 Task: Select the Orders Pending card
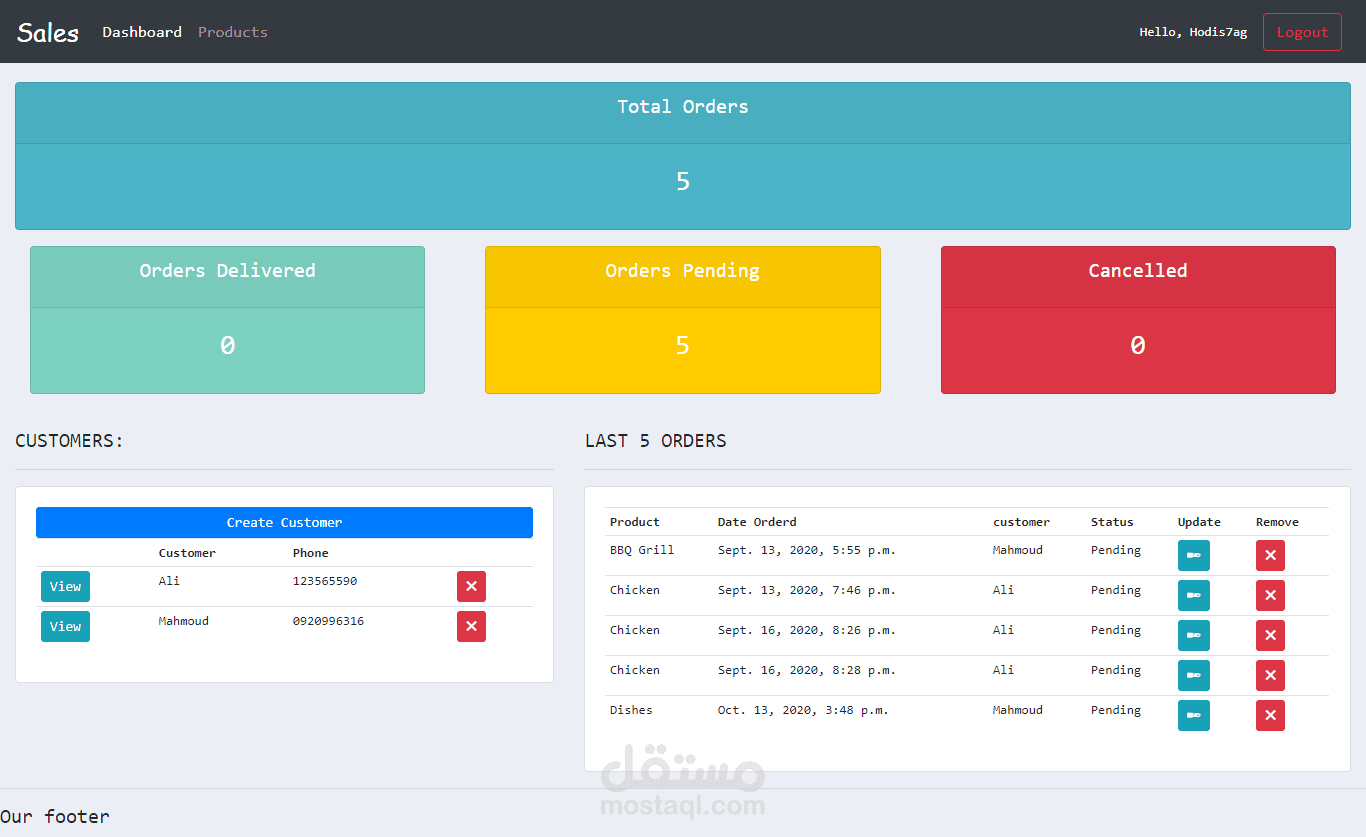tap(683, 320)
